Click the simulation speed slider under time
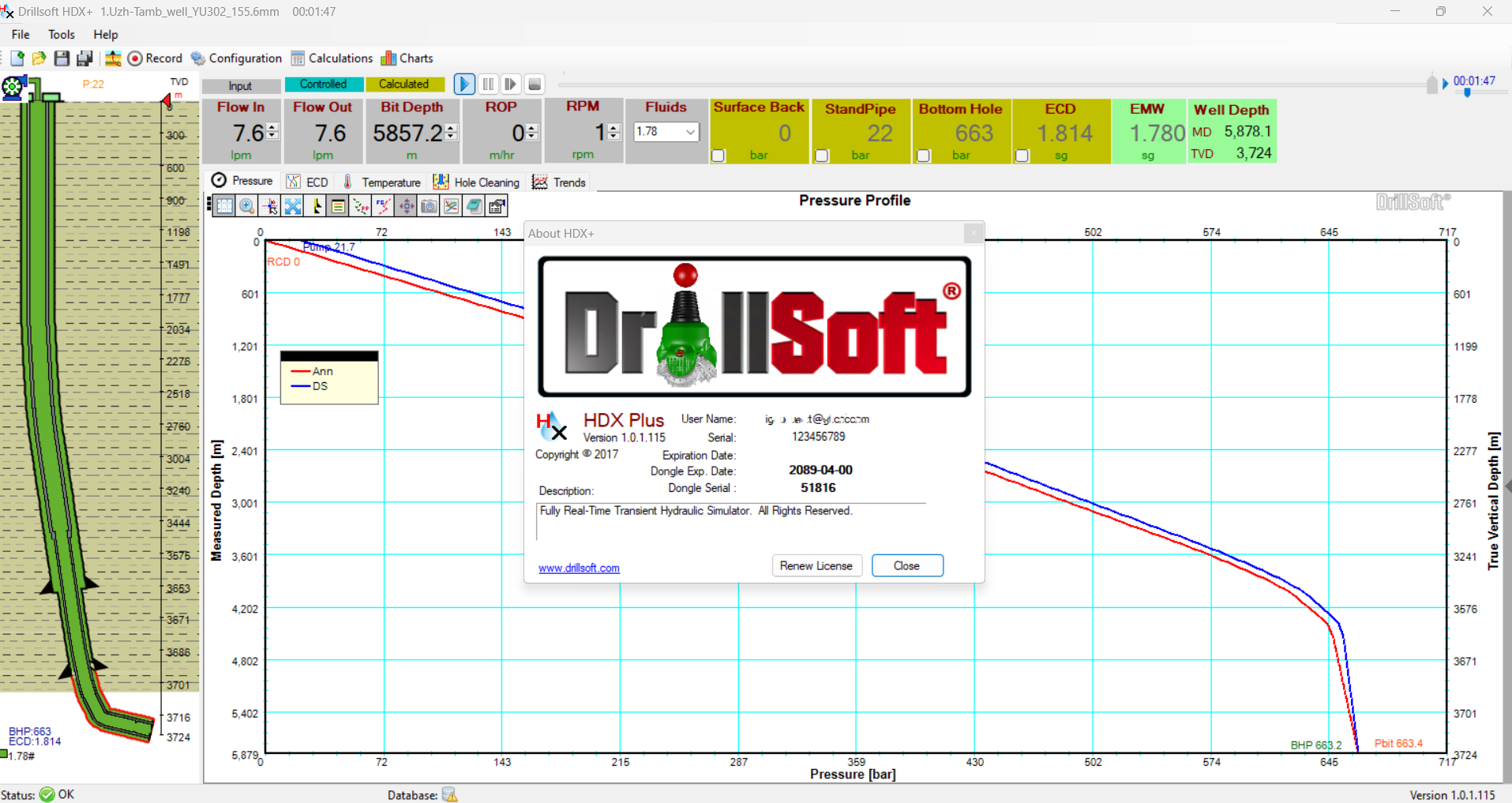Image resolution: width=1512 pixels, height=803 pixels. pos(1467,92)
